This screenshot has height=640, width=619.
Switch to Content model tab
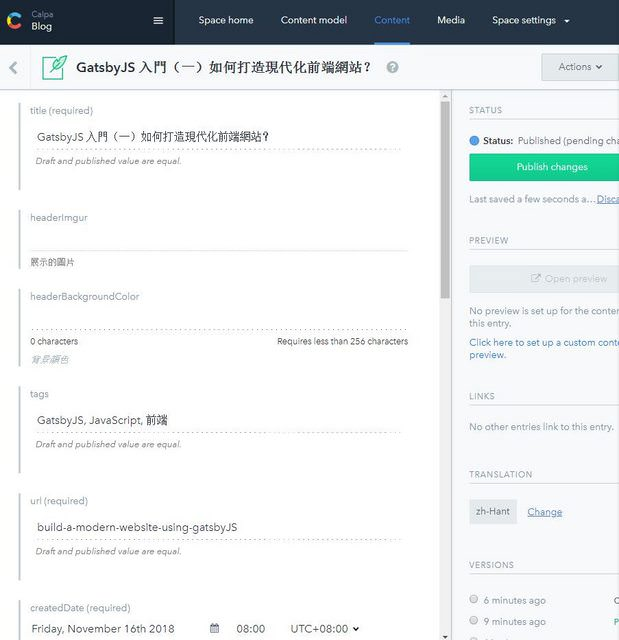pyautogui.click(x=314, y=20)
